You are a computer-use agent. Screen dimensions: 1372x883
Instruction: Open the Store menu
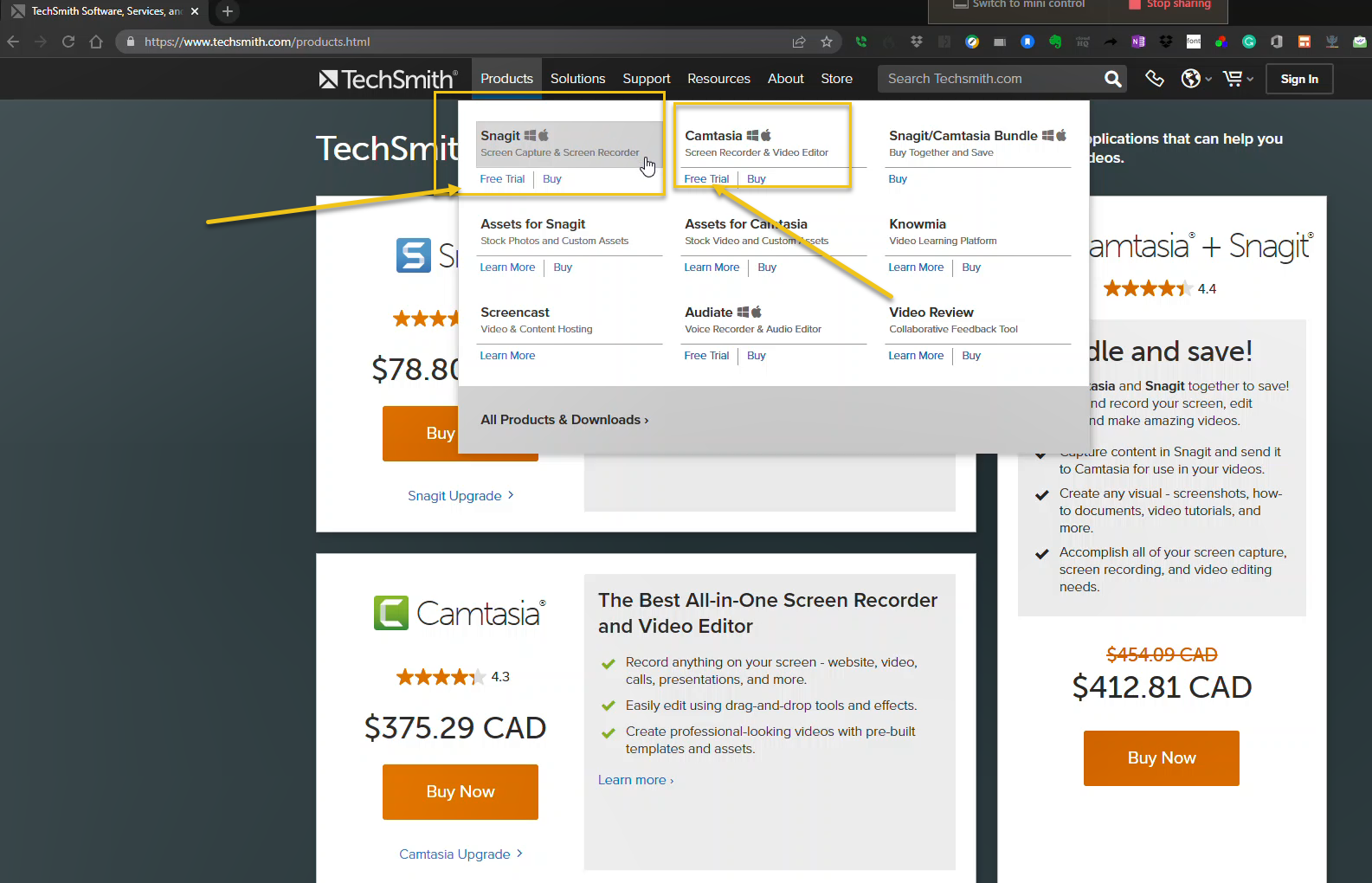click(x=837, y=79)
